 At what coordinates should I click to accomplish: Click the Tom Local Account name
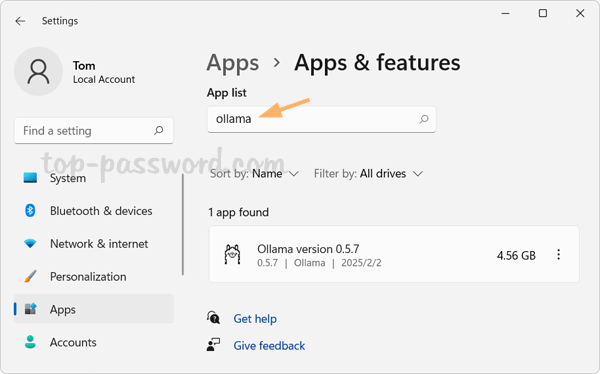coord(104,72)
